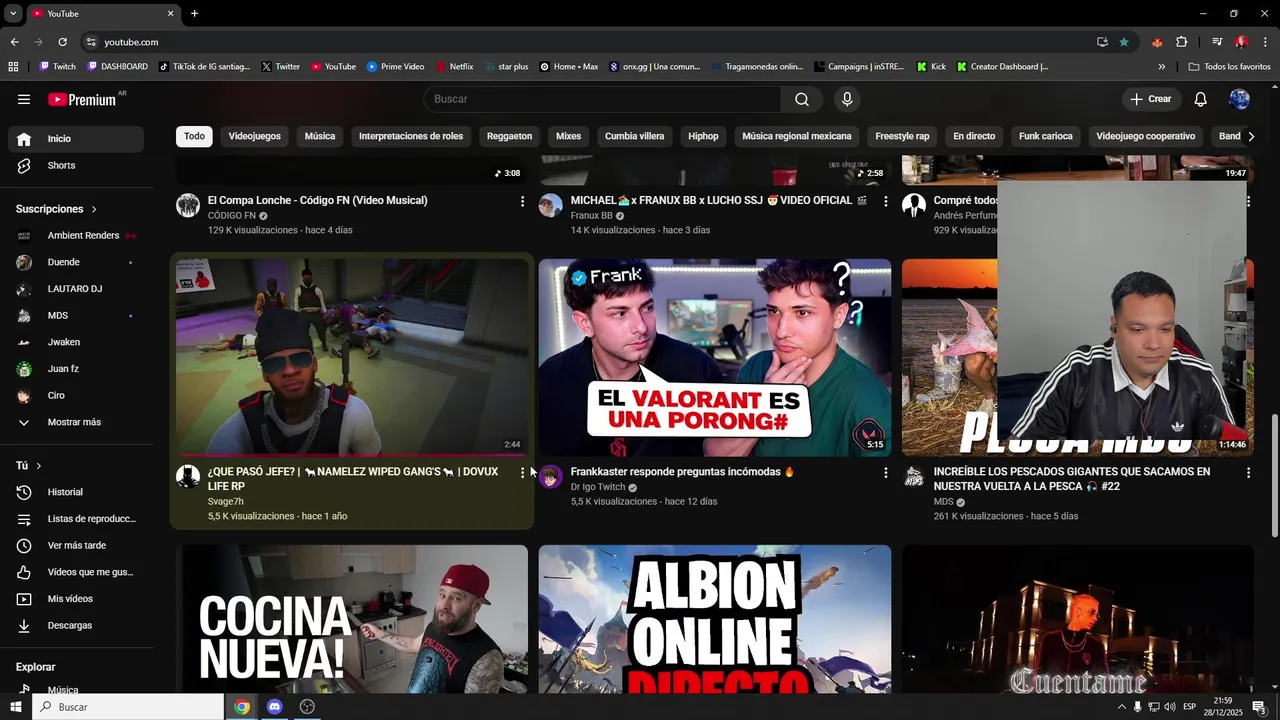
Task: Click the Chrome address bar
Action: point(590,42)
